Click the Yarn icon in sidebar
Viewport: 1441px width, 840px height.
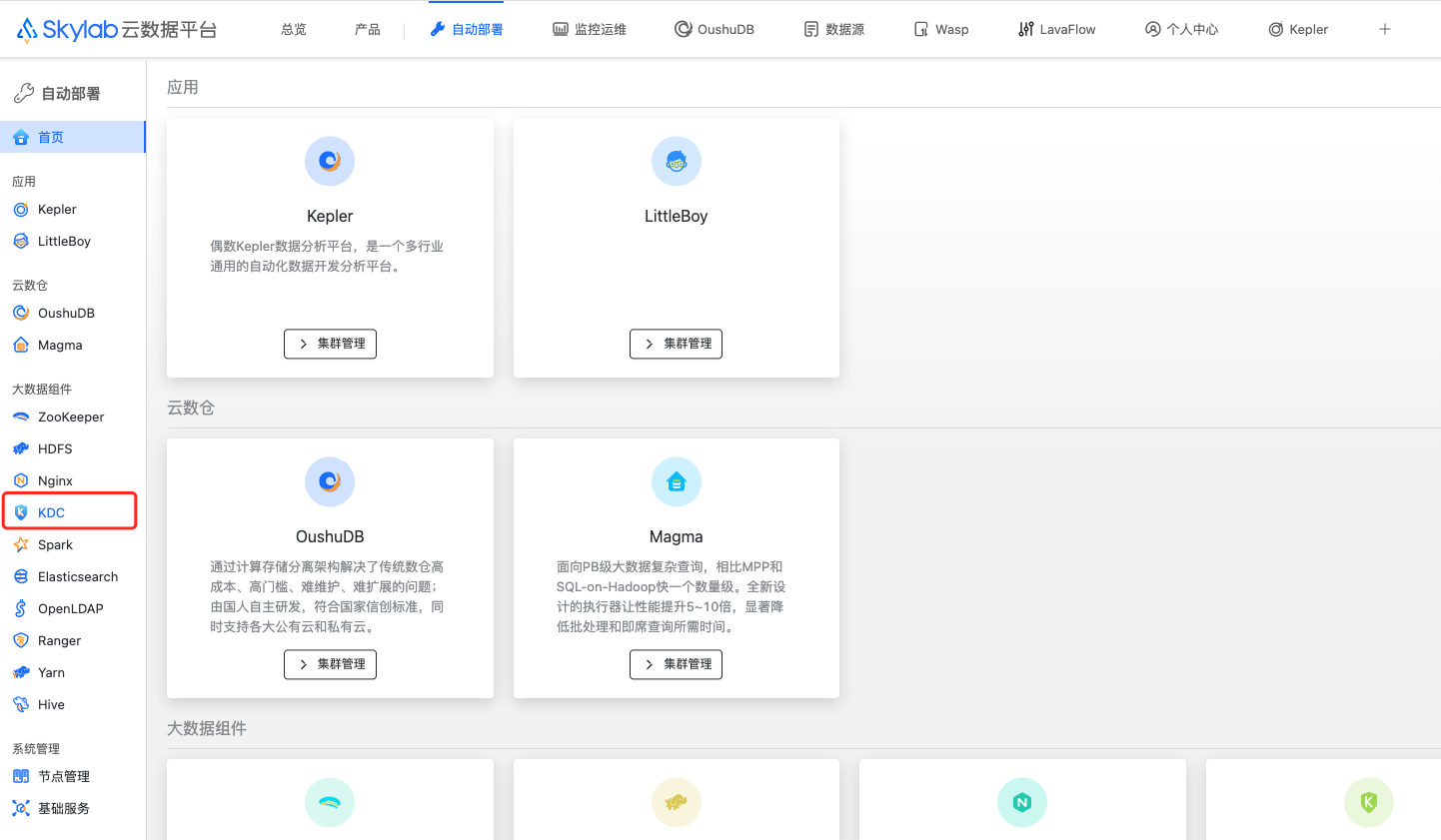[21, 673]
